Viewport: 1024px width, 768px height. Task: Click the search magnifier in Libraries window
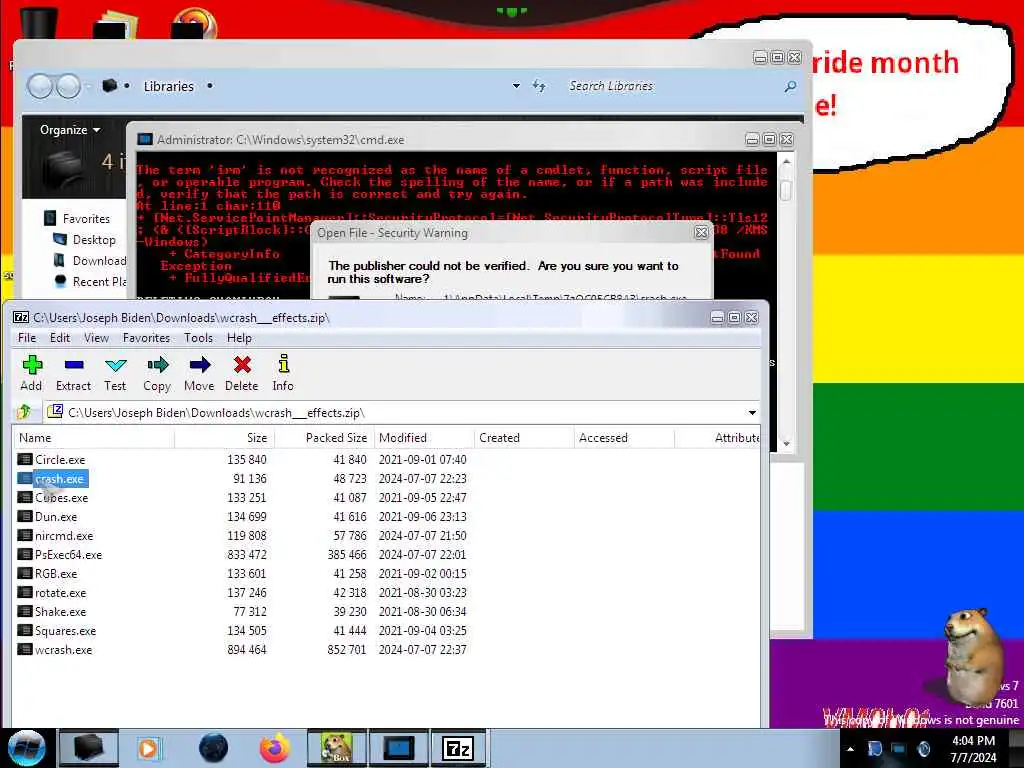(x=790, y=86)
